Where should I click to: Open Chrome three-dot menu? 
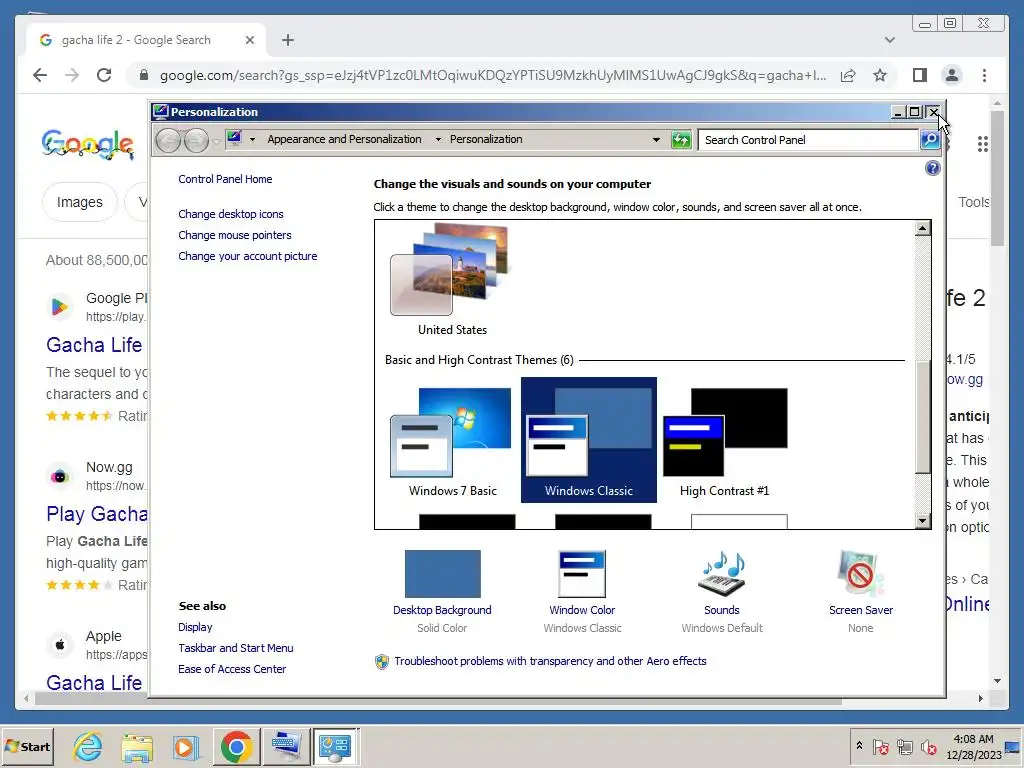tap(984, 75)
